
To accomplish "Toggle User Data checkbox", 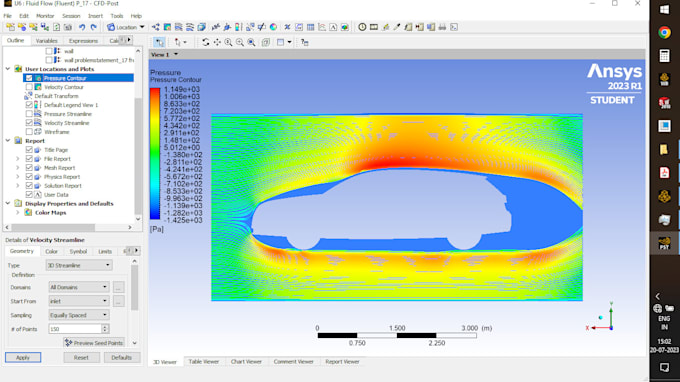I will [x=29, y=195].
